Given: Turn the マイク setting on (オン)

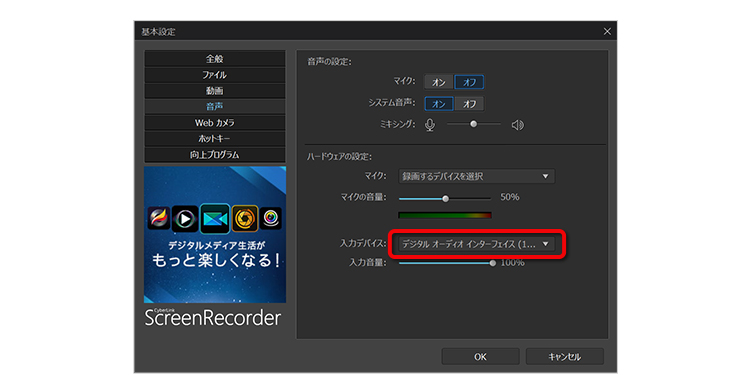Looking at the screenshot, I should tap(439, 82).
